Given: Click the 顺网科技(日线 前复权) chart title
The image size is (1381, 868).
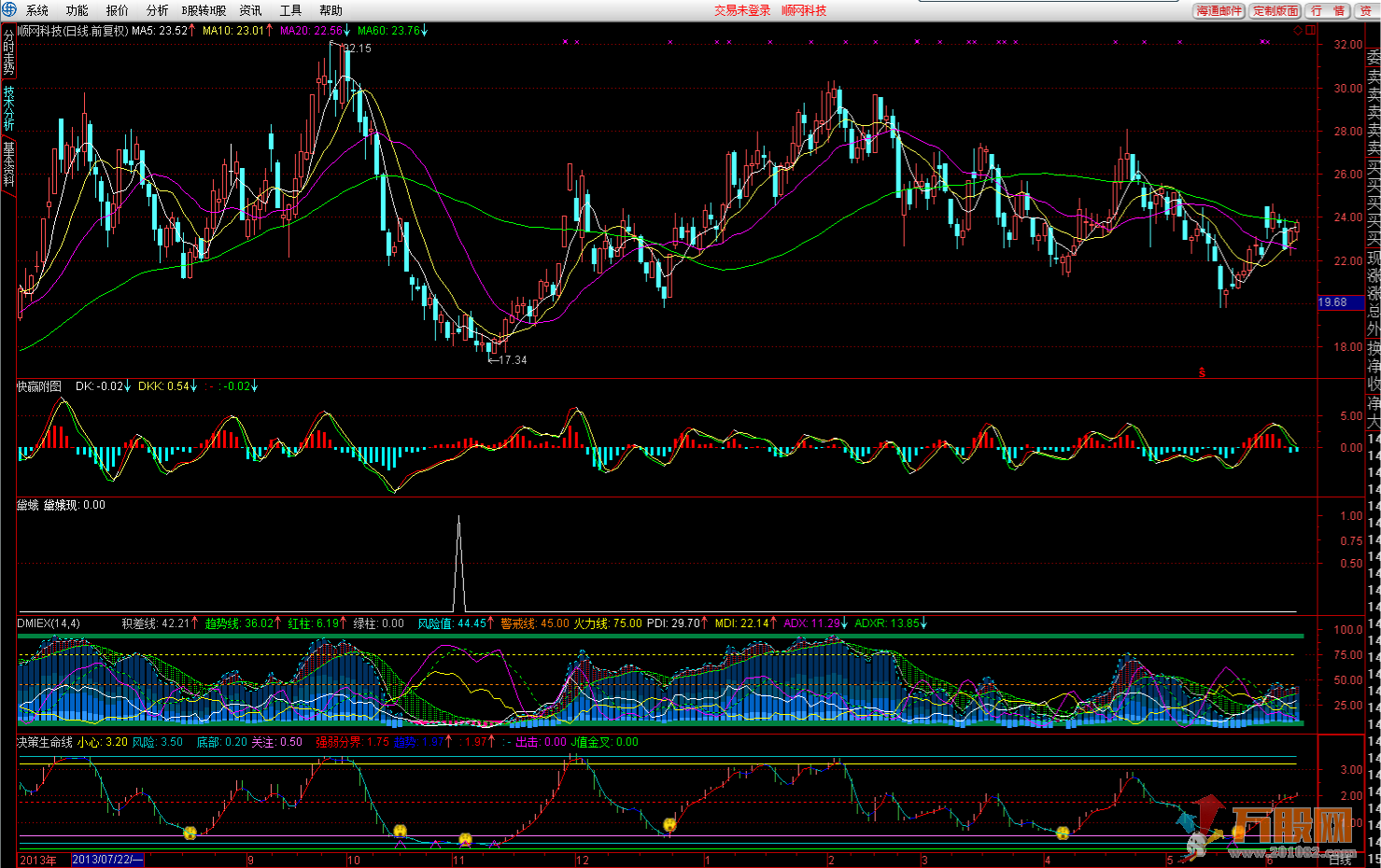Looking at the screenshot, I should pos(73,31).
